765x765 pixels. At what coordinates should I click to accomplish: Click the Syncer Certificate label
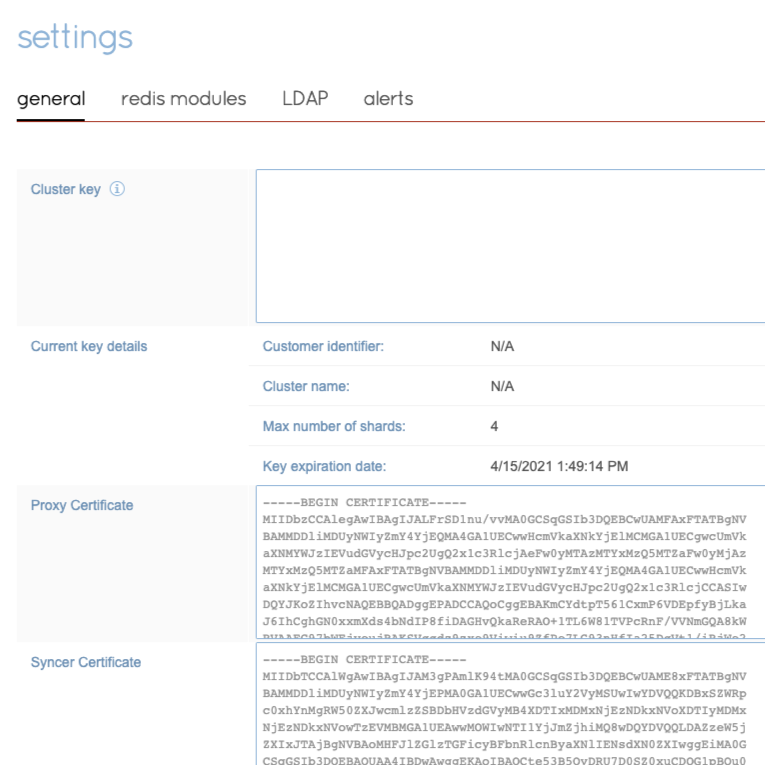tap(86, 662)
